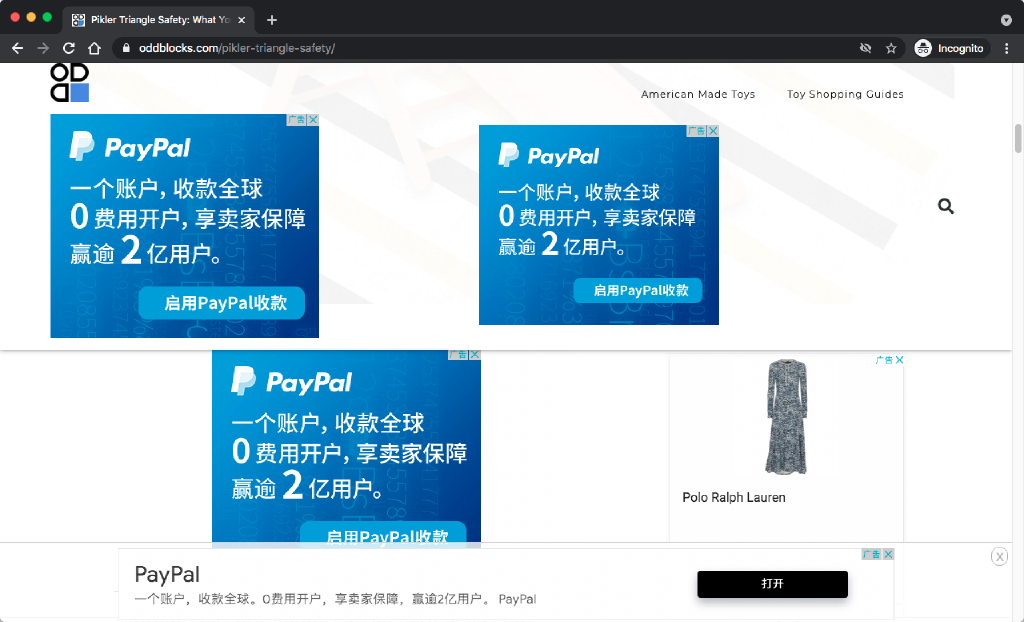Open the browser home page
1024x622 pixels.
(94, 48)
